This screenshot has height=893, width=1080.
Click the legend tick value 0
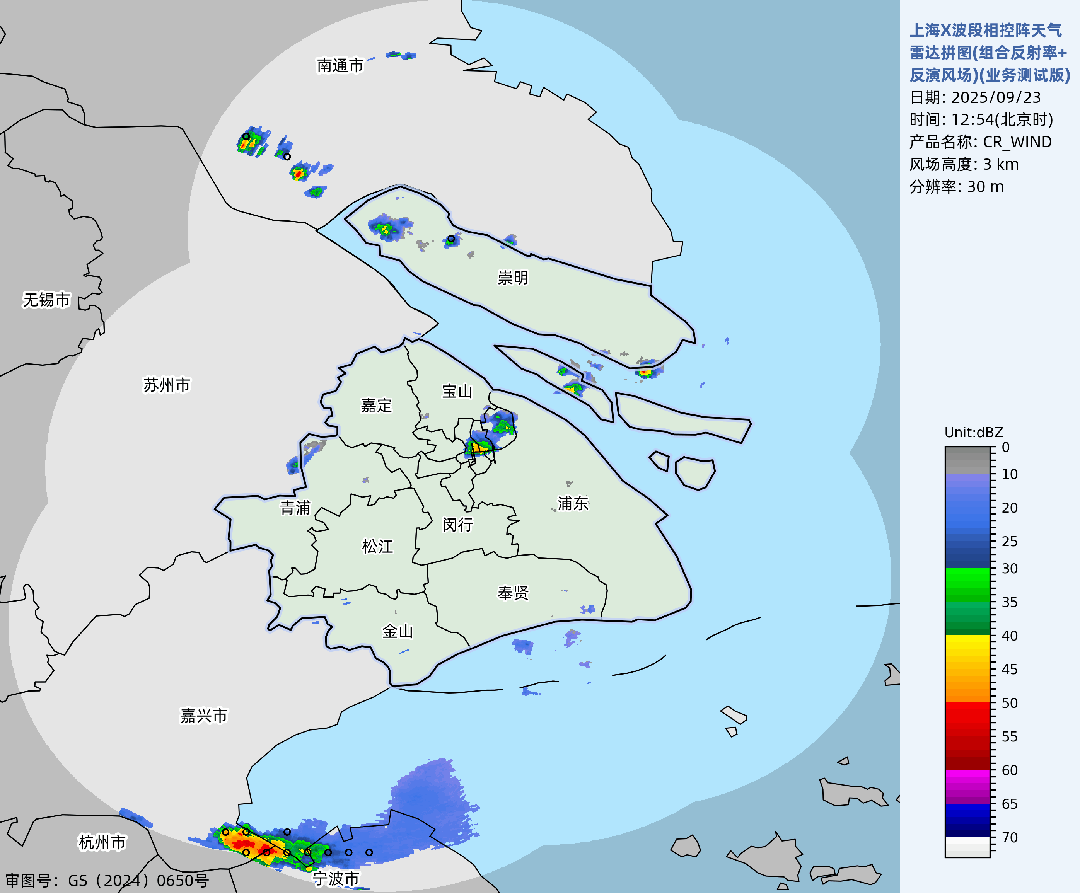[x=1006, y=447]
